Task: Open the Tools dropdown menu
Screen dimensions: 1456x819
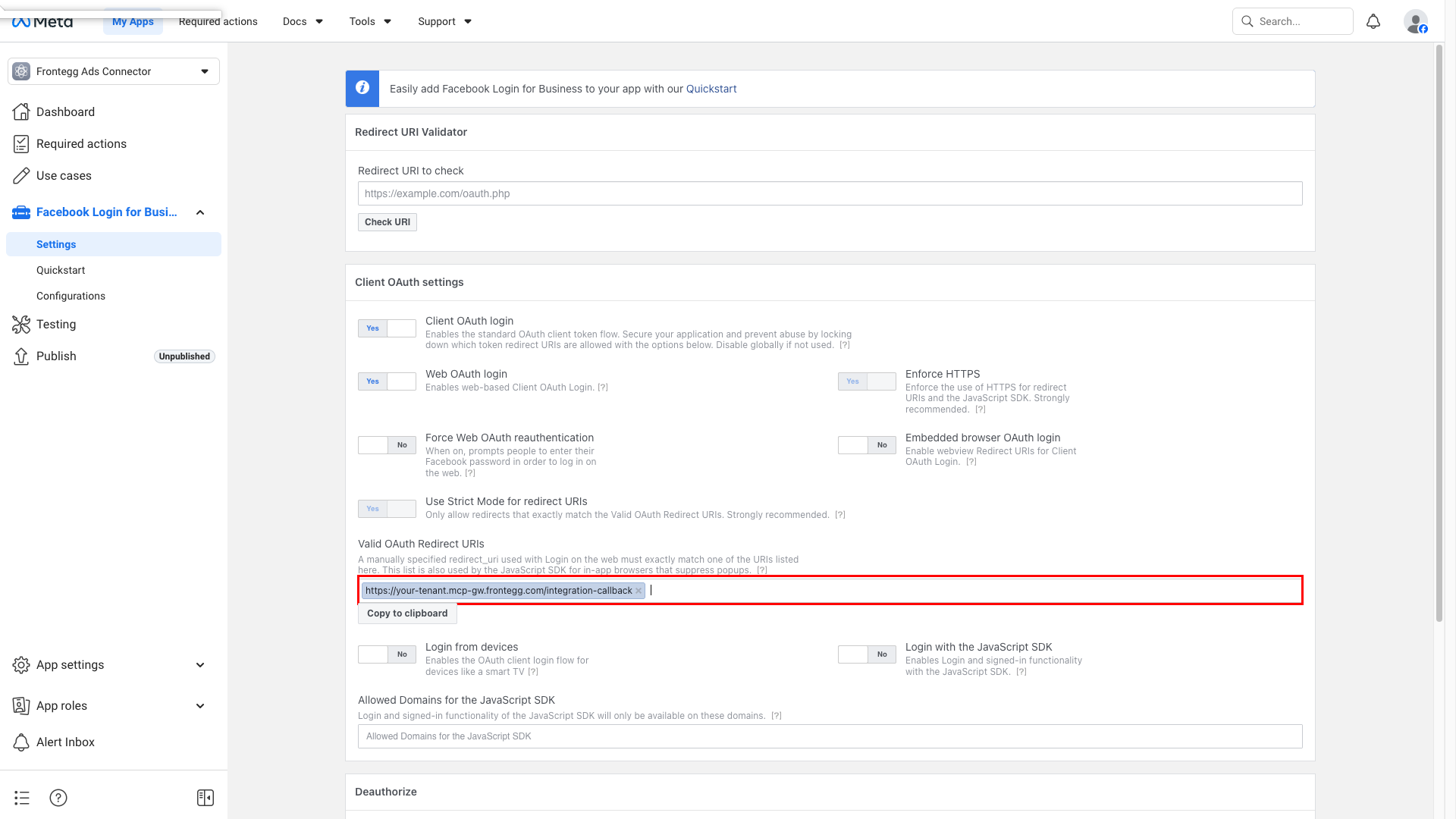Action: tap(370, 21)
